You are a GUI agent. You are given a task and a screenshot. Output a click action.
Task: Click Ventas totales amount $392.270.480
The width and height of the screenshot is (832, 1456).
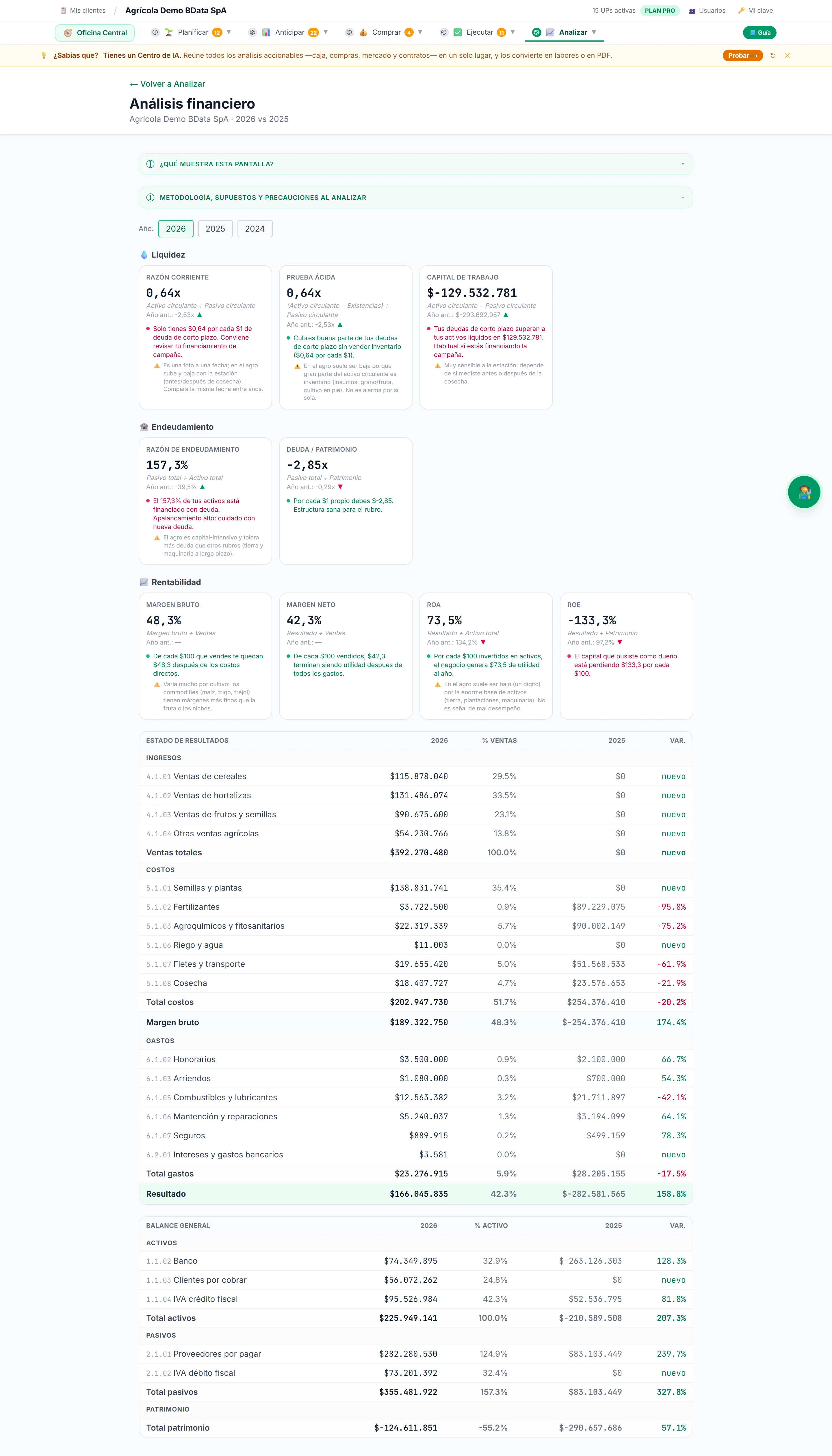click(418, 853)
